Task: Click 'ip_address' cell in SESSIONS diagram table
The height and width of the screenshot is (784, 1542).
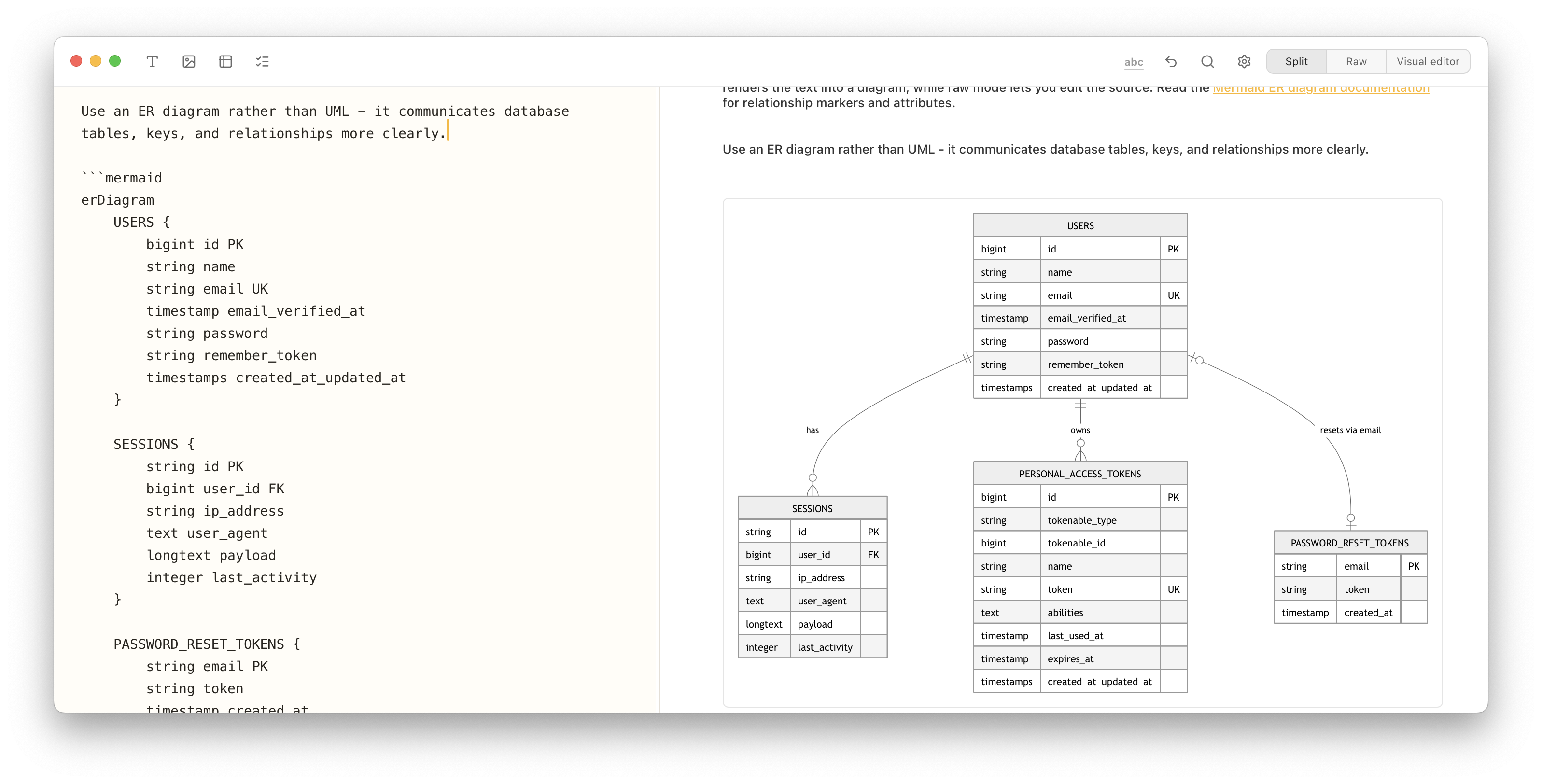Action: pyautogui.click(x=825, y=577)
